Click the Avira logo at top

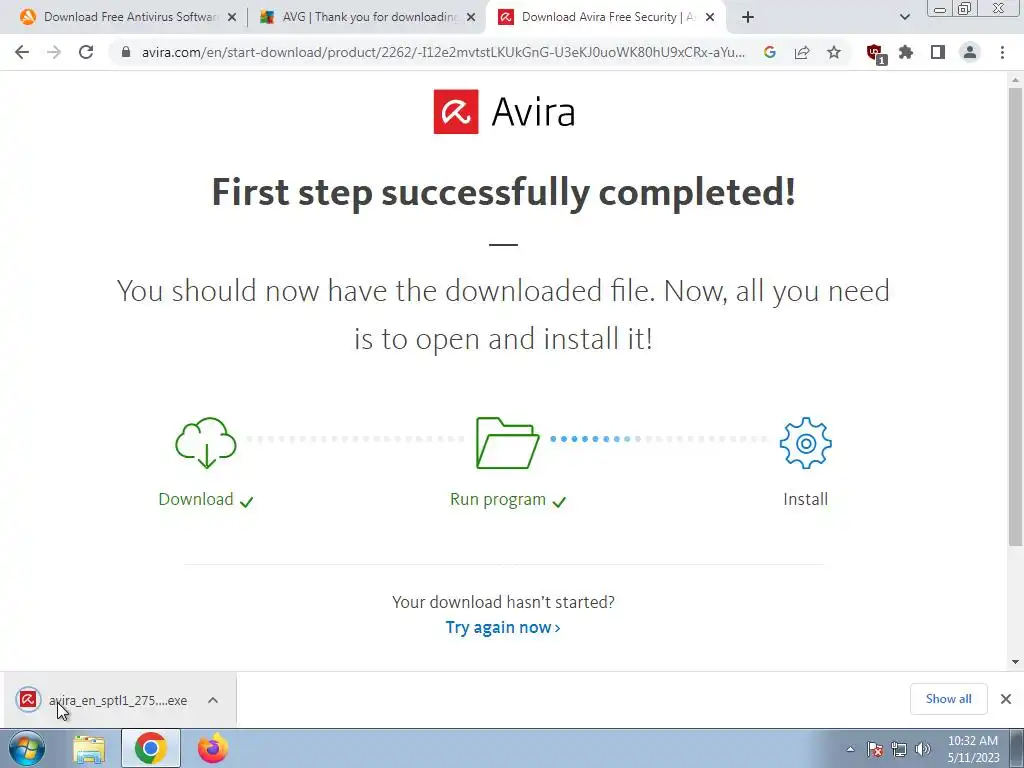pyautogui.click(x=504, y=112)
